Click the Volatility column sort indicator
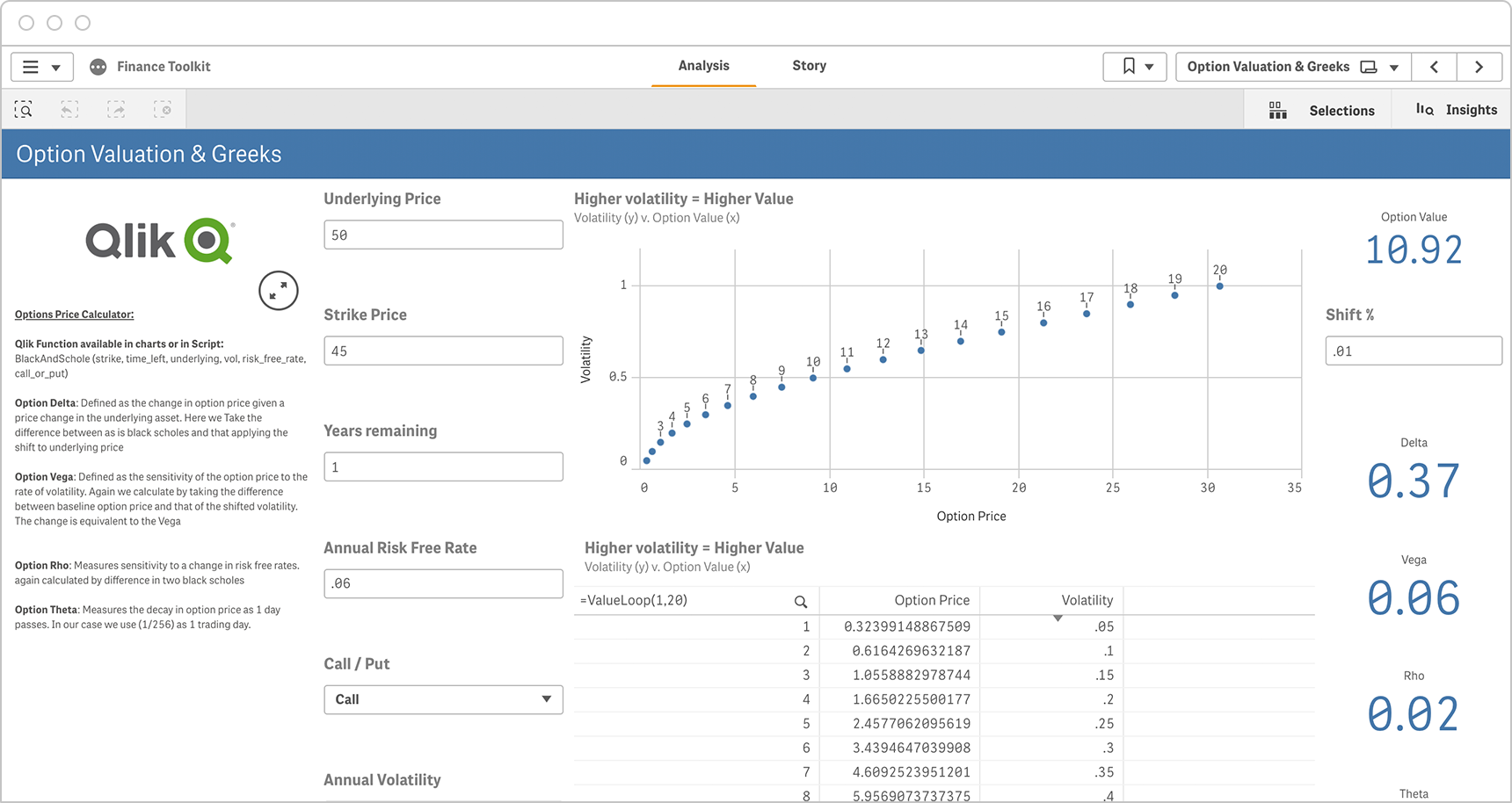Viewport: 1512px width, 803px height. click(1058, 619)
